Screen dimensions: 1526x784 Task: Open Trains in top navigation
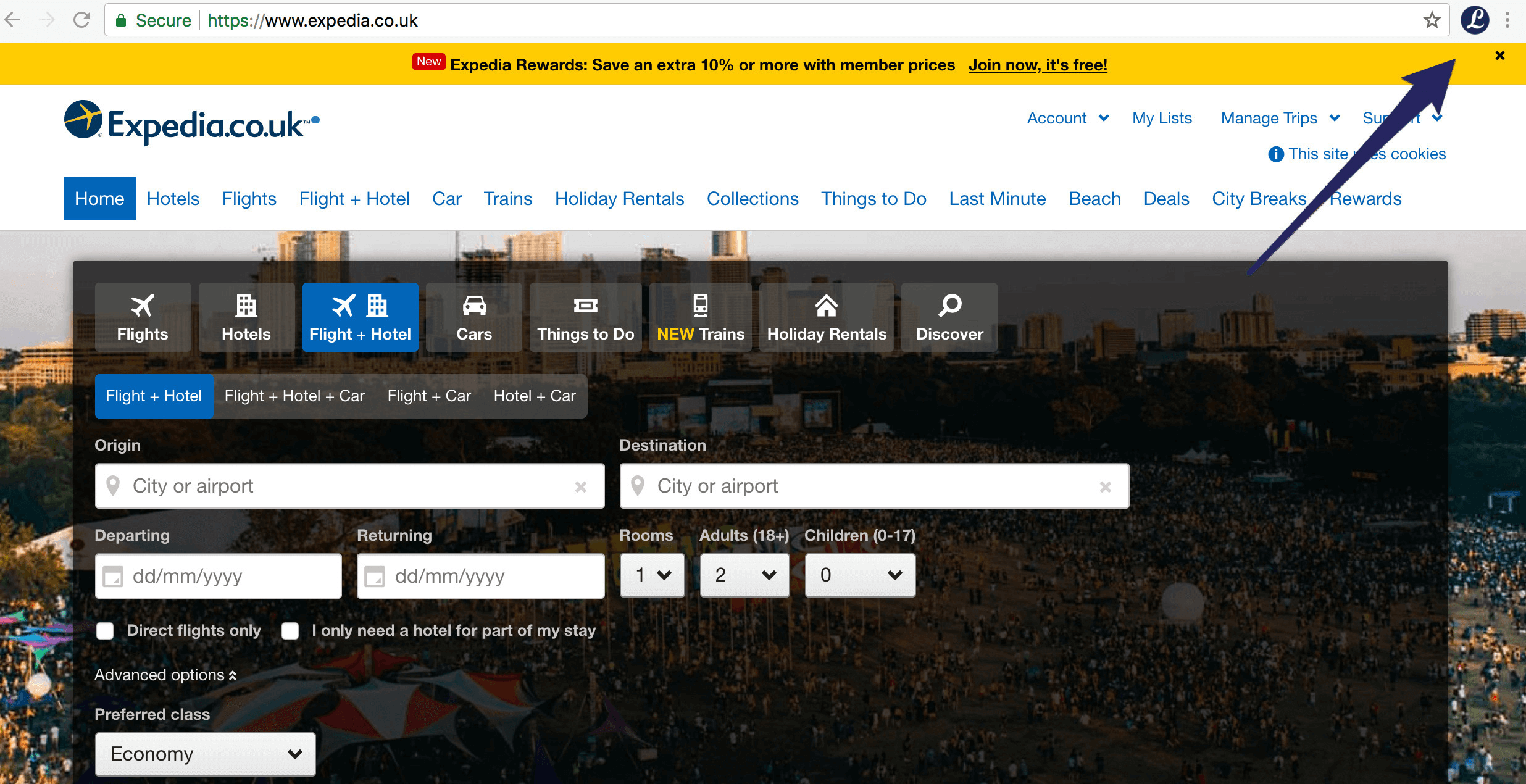(507, 199)
